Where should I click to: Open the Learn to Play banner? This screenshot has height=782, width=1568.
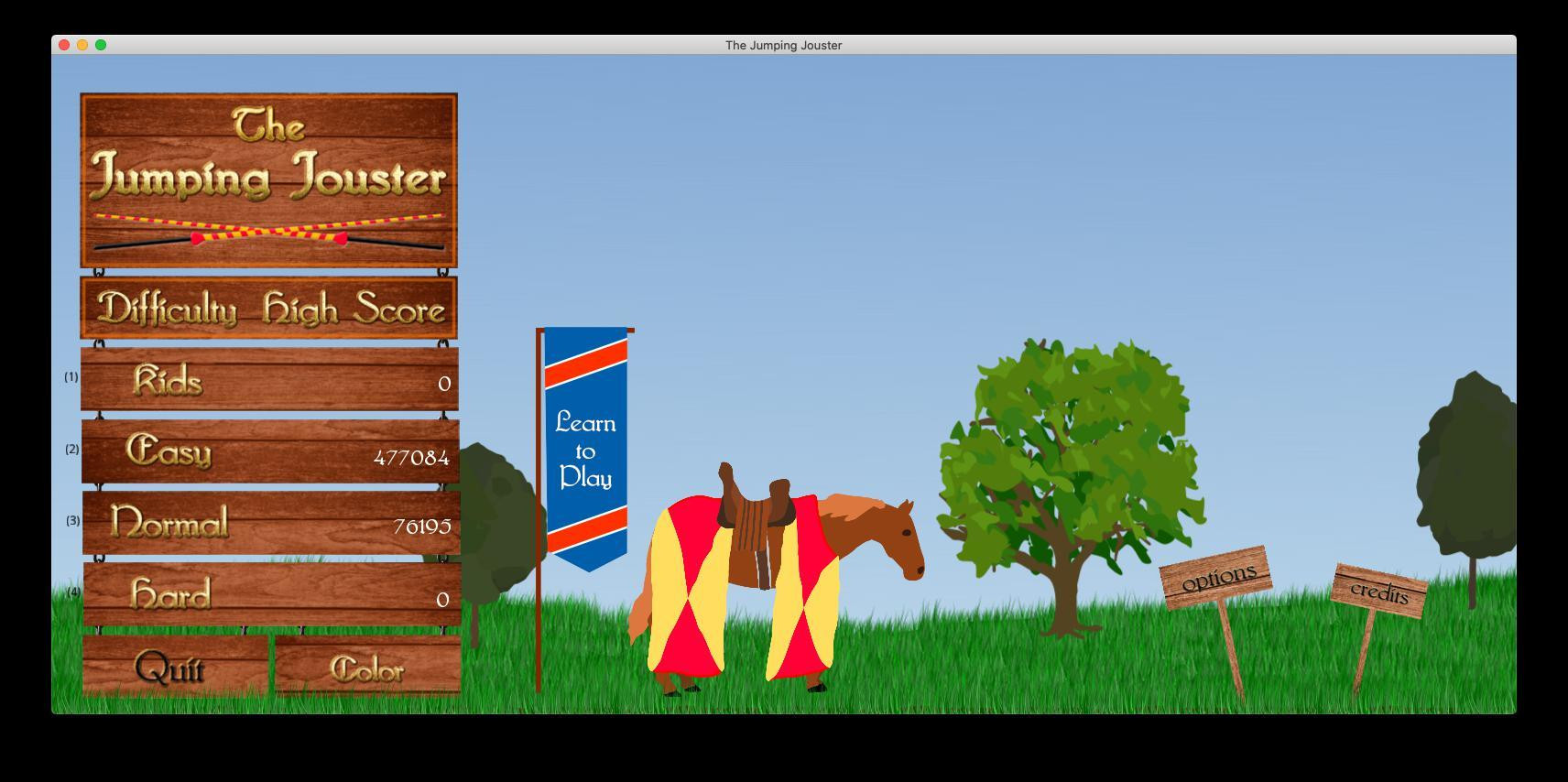pos(586,449)
